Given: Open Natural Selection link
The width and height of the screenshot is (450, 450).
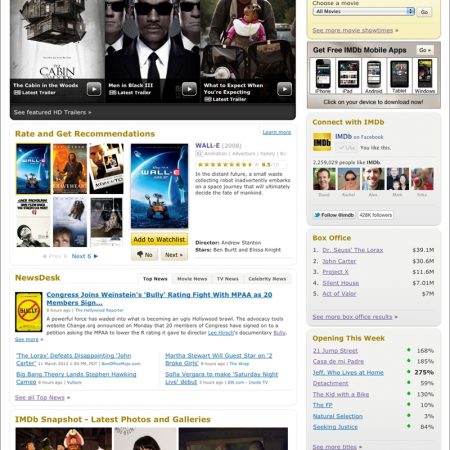Looking at the screenshot, I should [x=338, y=416].
